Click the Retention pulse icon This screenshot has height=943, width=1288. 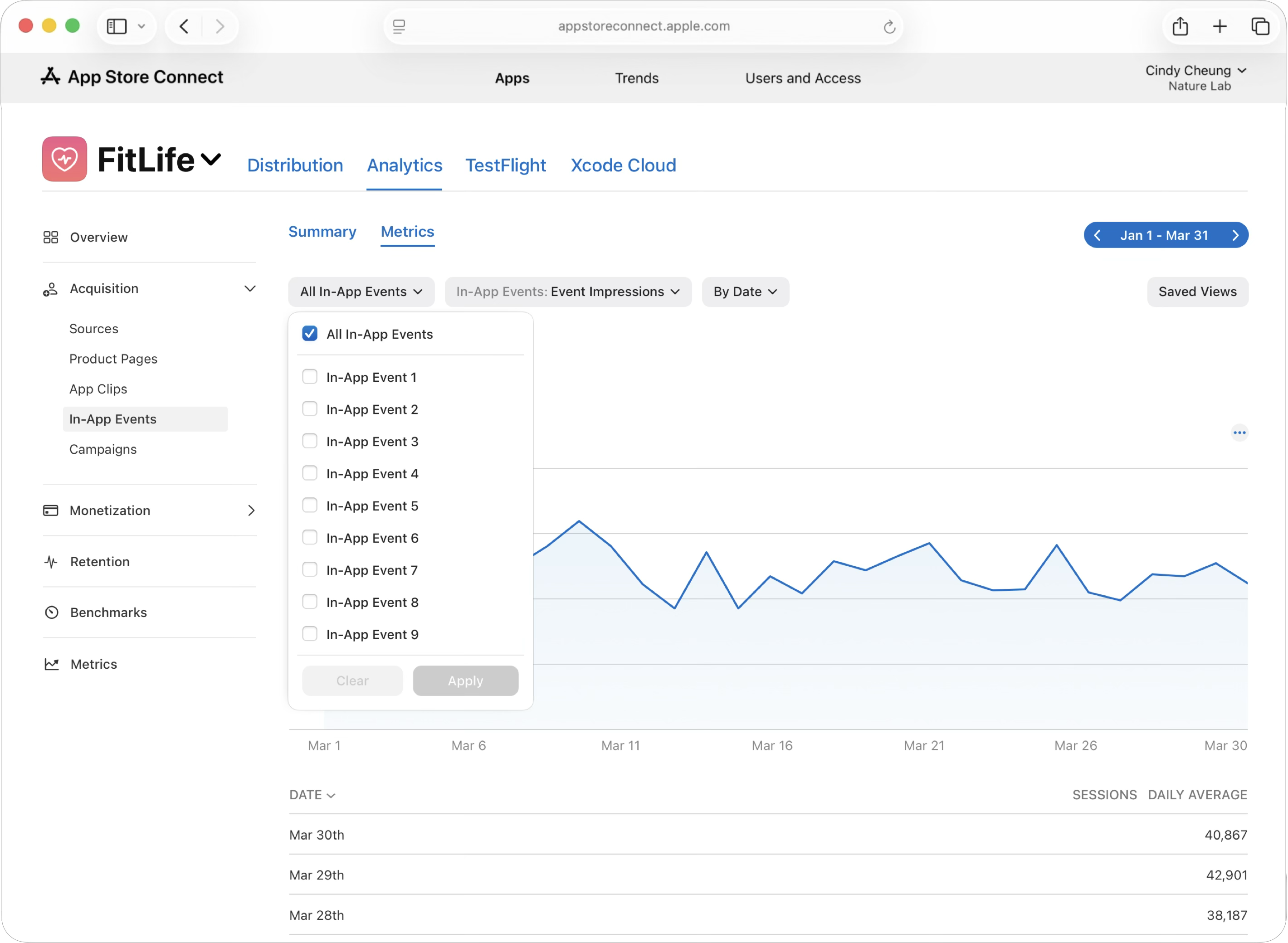(x=51, y=562)
